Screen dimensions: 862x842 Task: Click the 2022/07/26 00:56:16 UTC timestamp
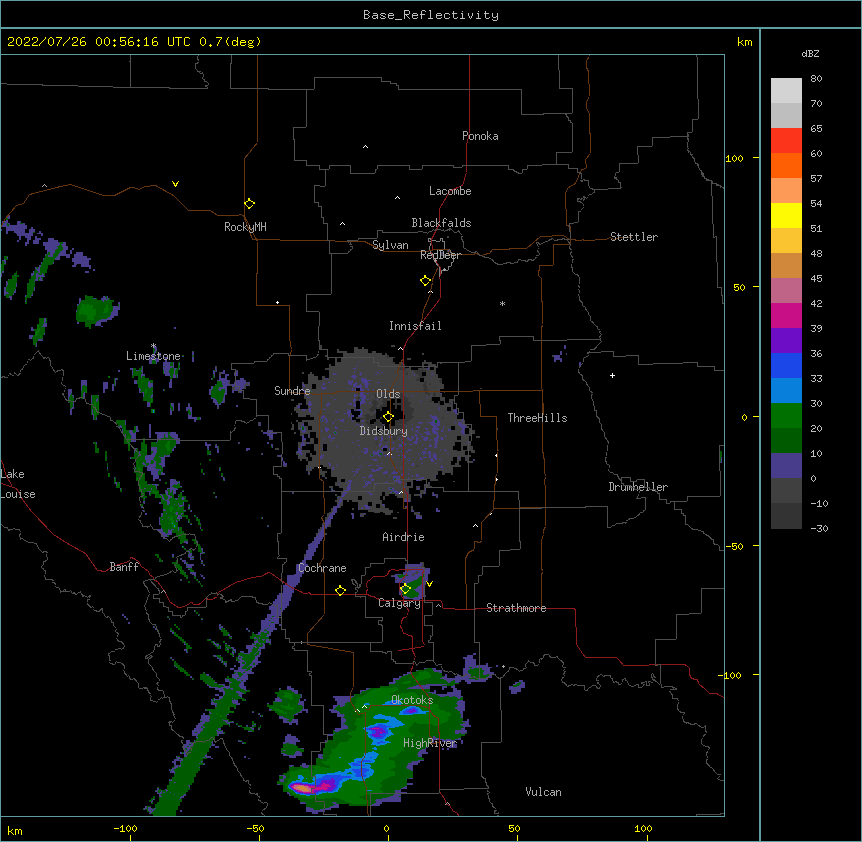[x=98, y=42]
